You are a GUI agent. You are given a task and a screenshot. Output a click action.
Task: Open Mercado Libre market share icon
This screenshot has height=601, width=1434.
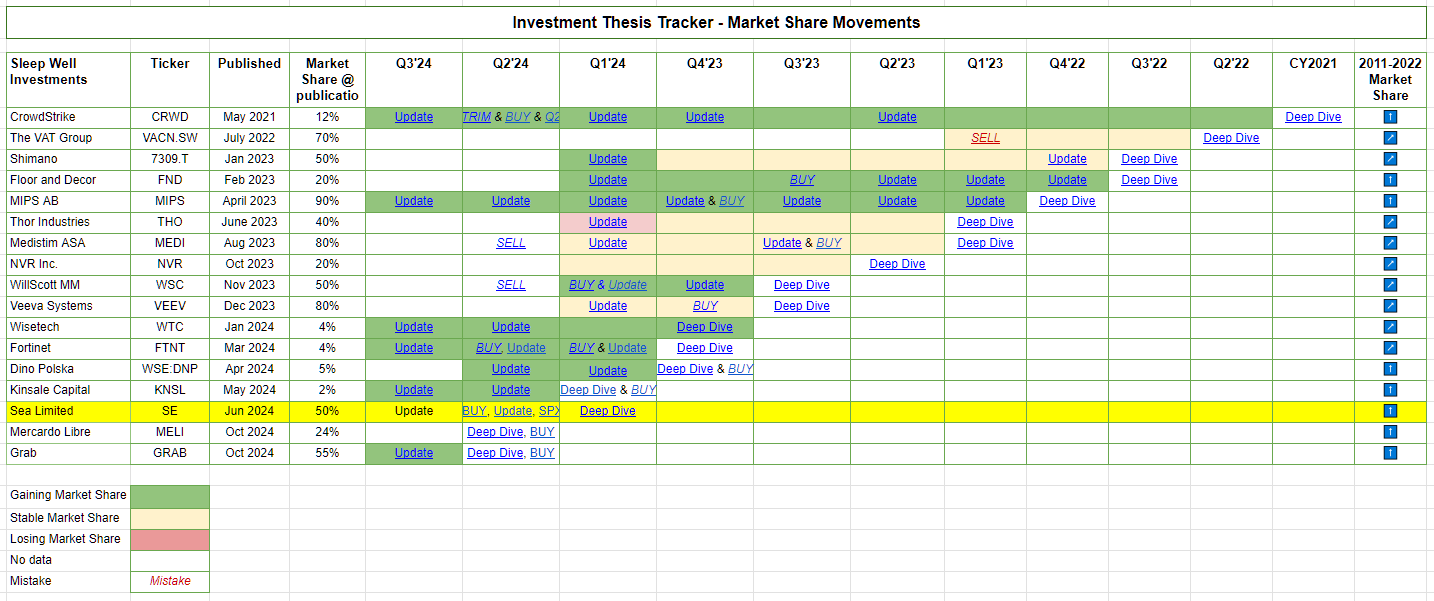click(x=1390, y=432)
